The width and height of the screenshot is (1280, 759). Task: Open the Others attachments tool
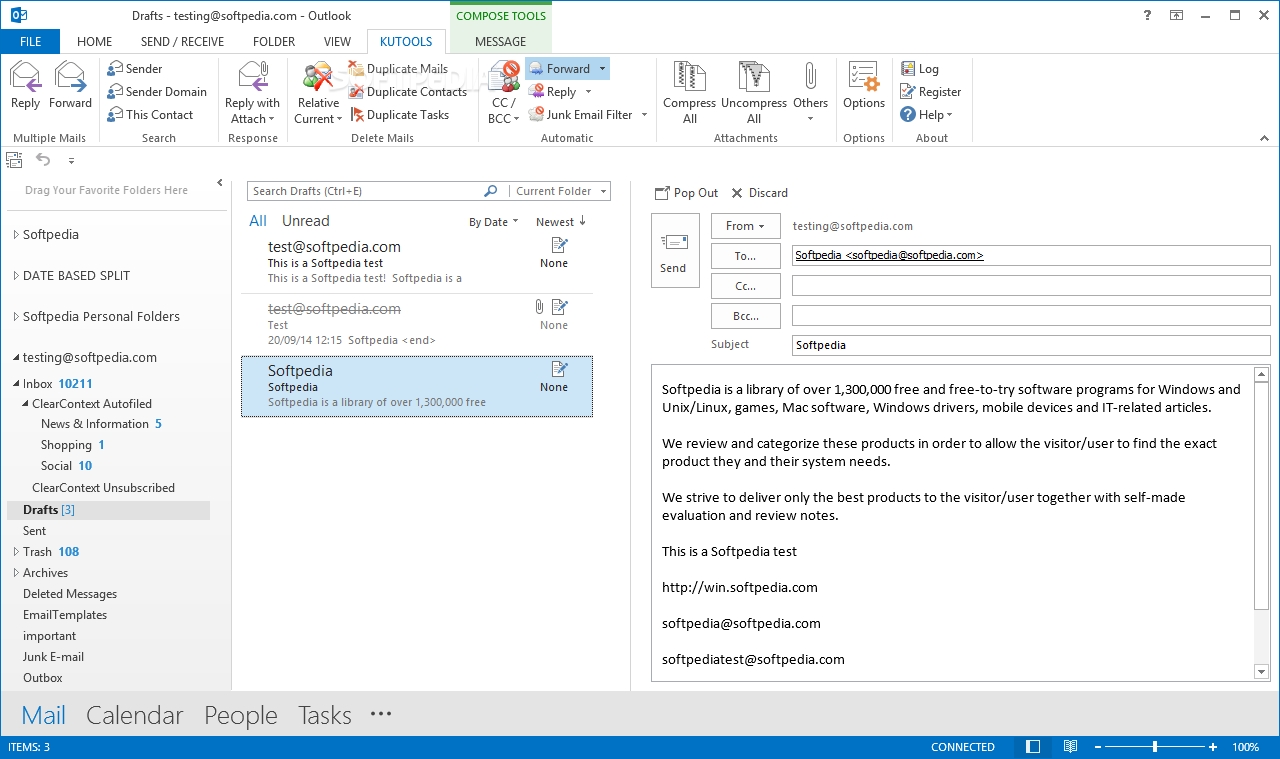pos(810,93)
